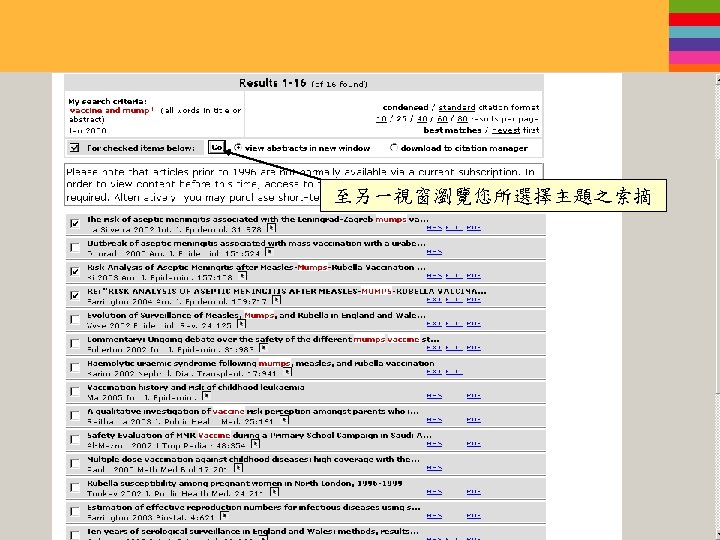Open article title 'Haemolytic uraemic syndrome following mumps'
720x540 pixels.
click(260, 363)
